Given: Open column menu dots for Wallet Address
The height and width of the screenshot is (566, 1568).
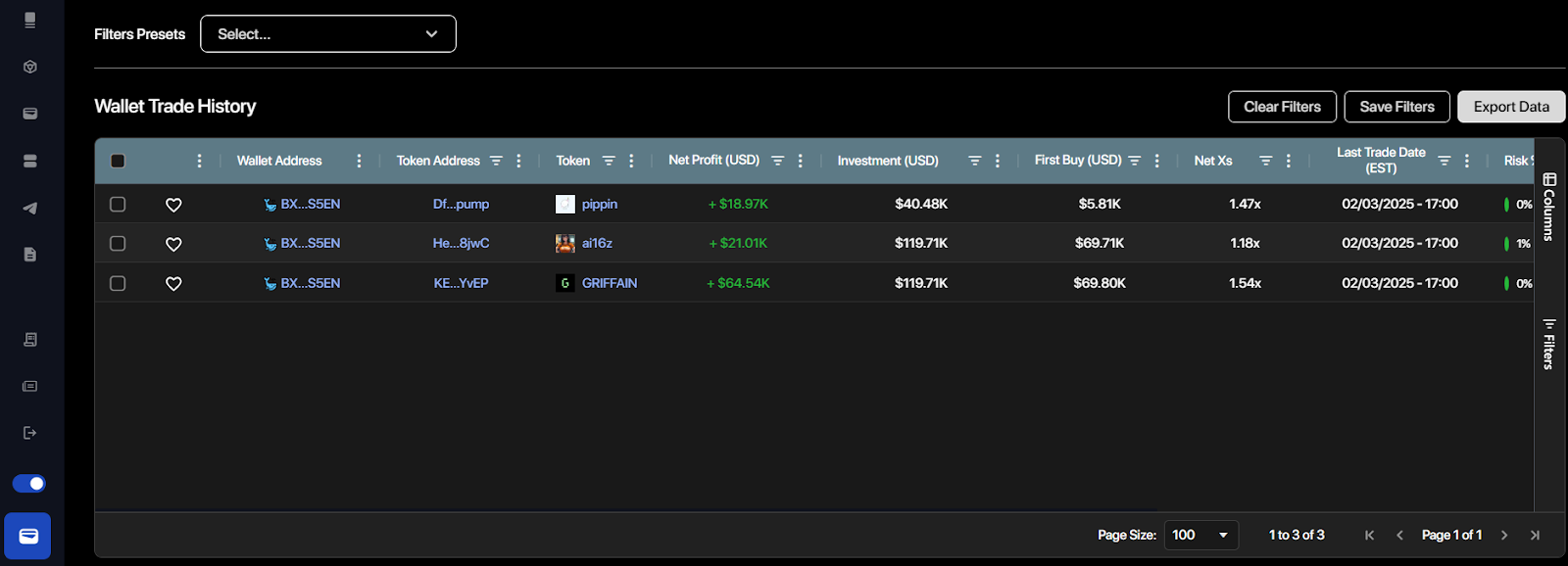Looking at the screenshot, I should point(359,161).
